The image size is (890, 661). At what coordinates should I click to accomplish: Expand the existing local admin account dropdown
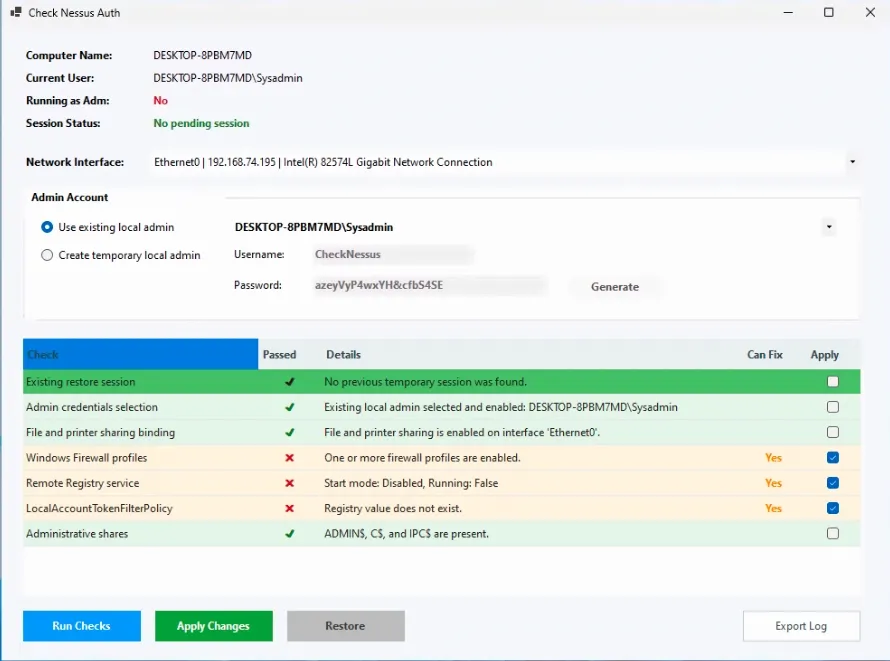point(829,227)
